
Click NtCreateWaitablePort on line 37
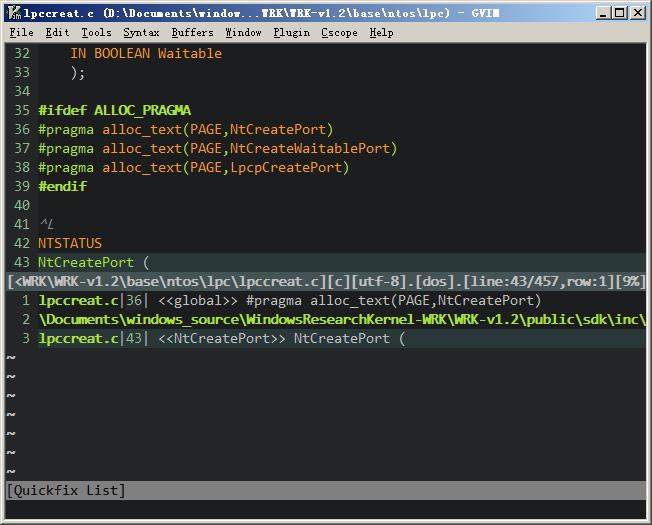[x=310, y=148]
